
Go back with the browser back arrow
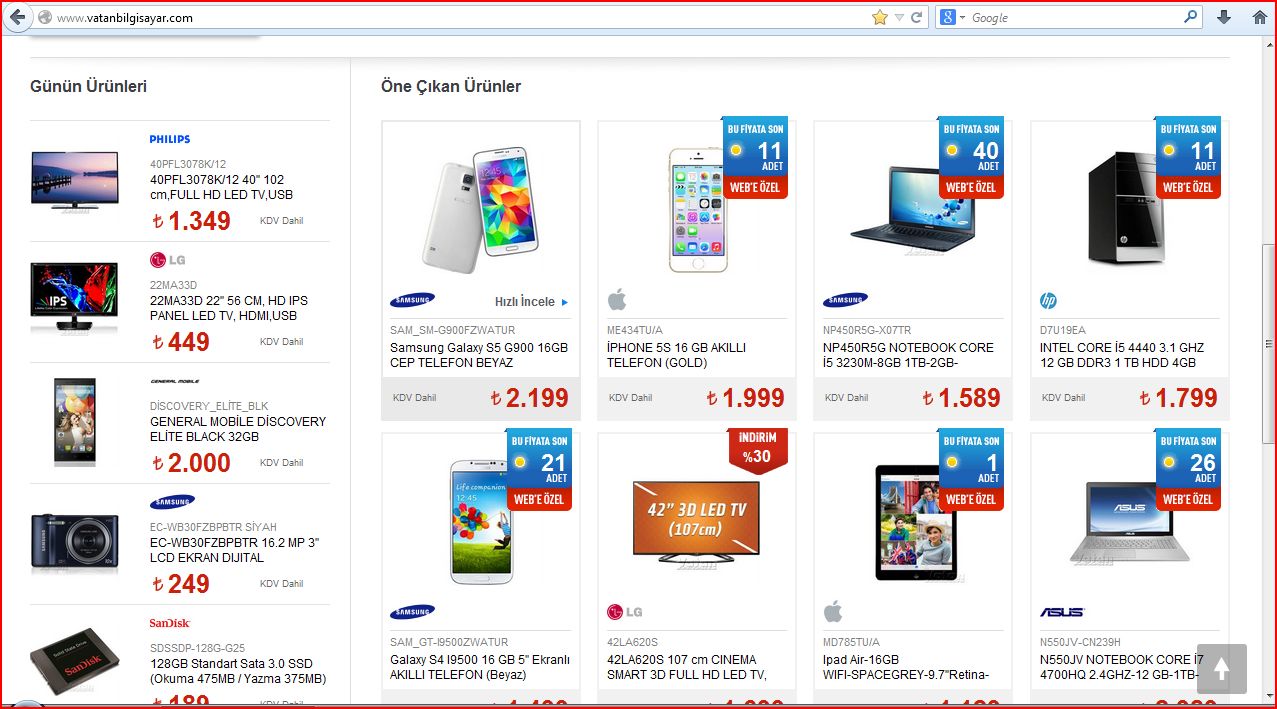pyautogui.click(x=17, y=17)
